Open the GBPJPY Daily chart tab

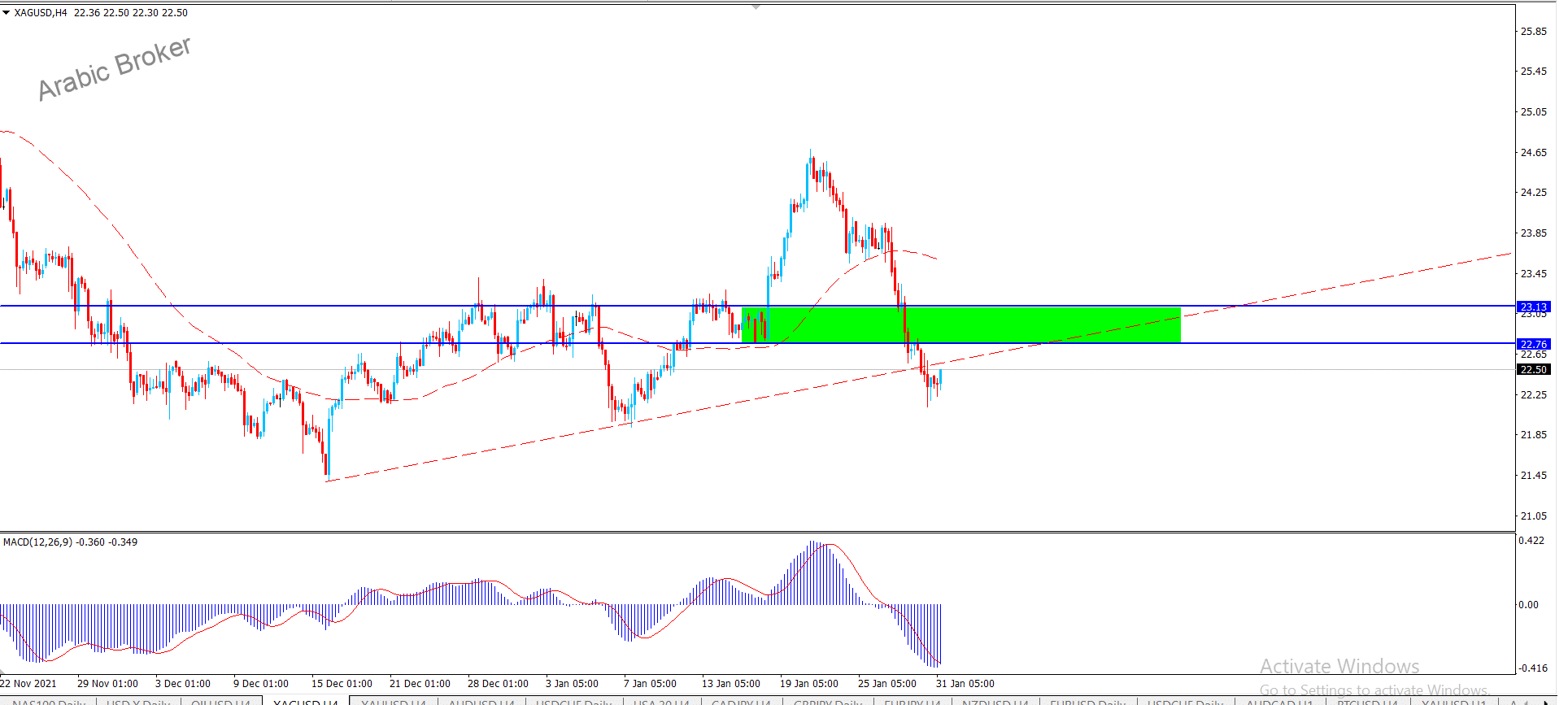(x=828, y=701)
